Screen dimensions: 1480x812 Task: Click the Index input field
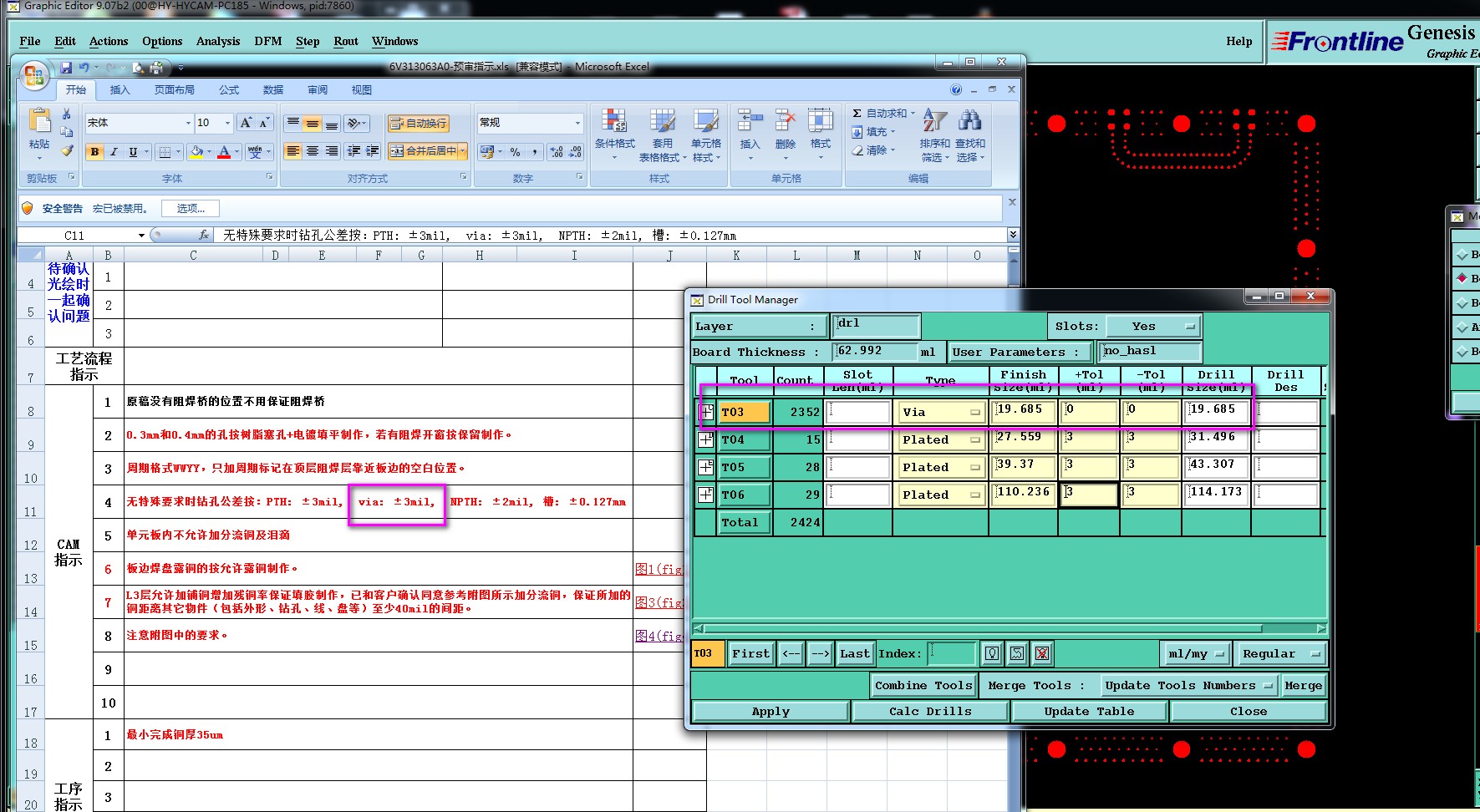(952, 653)
